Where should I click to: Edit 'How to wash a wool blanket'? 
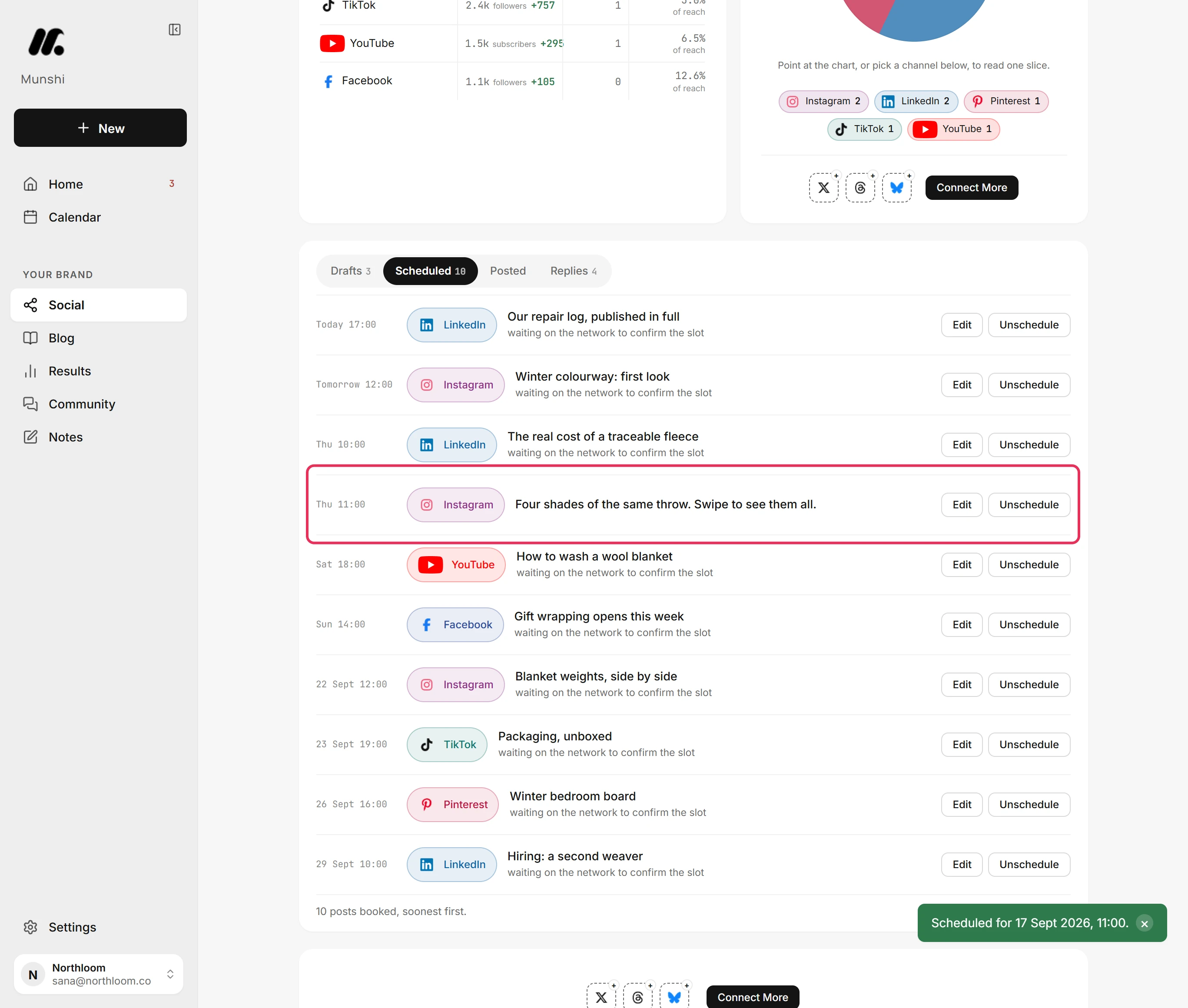click(962, 565)
